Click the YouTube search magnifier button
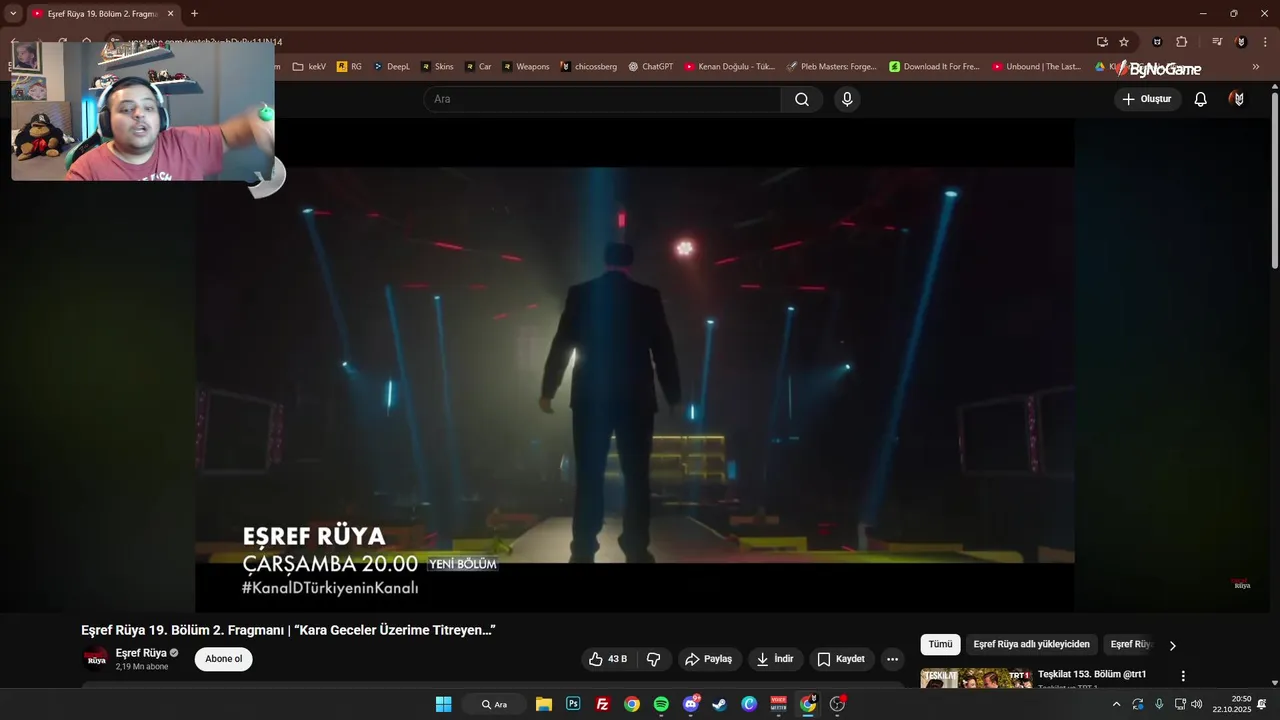The image size is (1280, 720). pos(802,99)
